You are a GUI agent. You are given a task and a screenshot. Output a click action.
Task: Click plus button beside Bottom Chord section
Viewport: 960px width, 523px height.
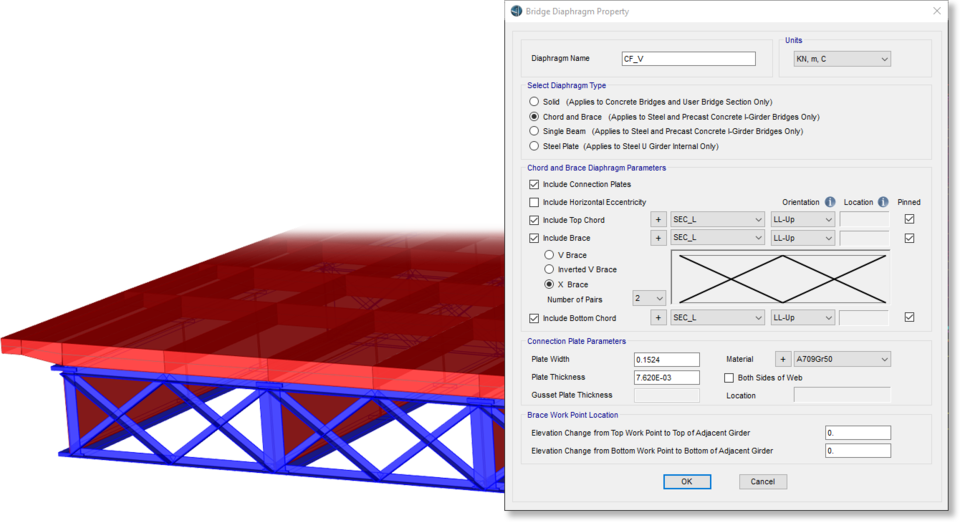pos(658,318)
